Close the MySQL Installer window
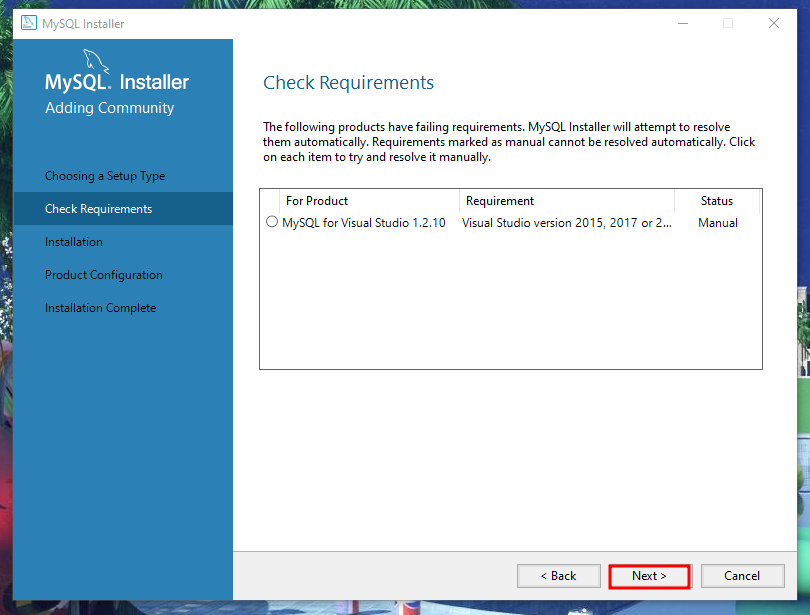This screenshot has height=615, width=810. coord(774,23)
